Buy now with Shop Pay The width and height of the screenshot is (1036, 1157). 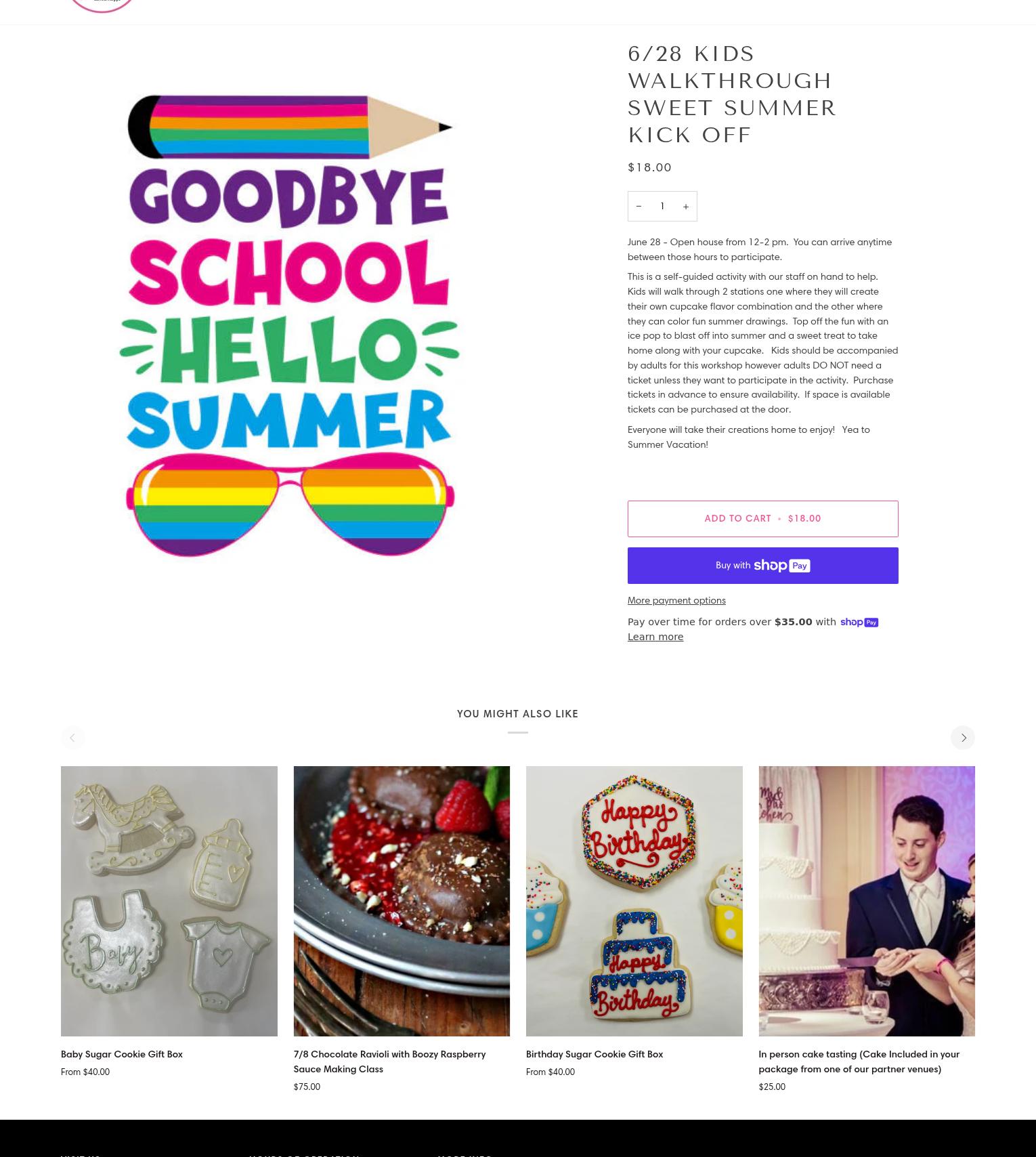(x=762, y=566)
